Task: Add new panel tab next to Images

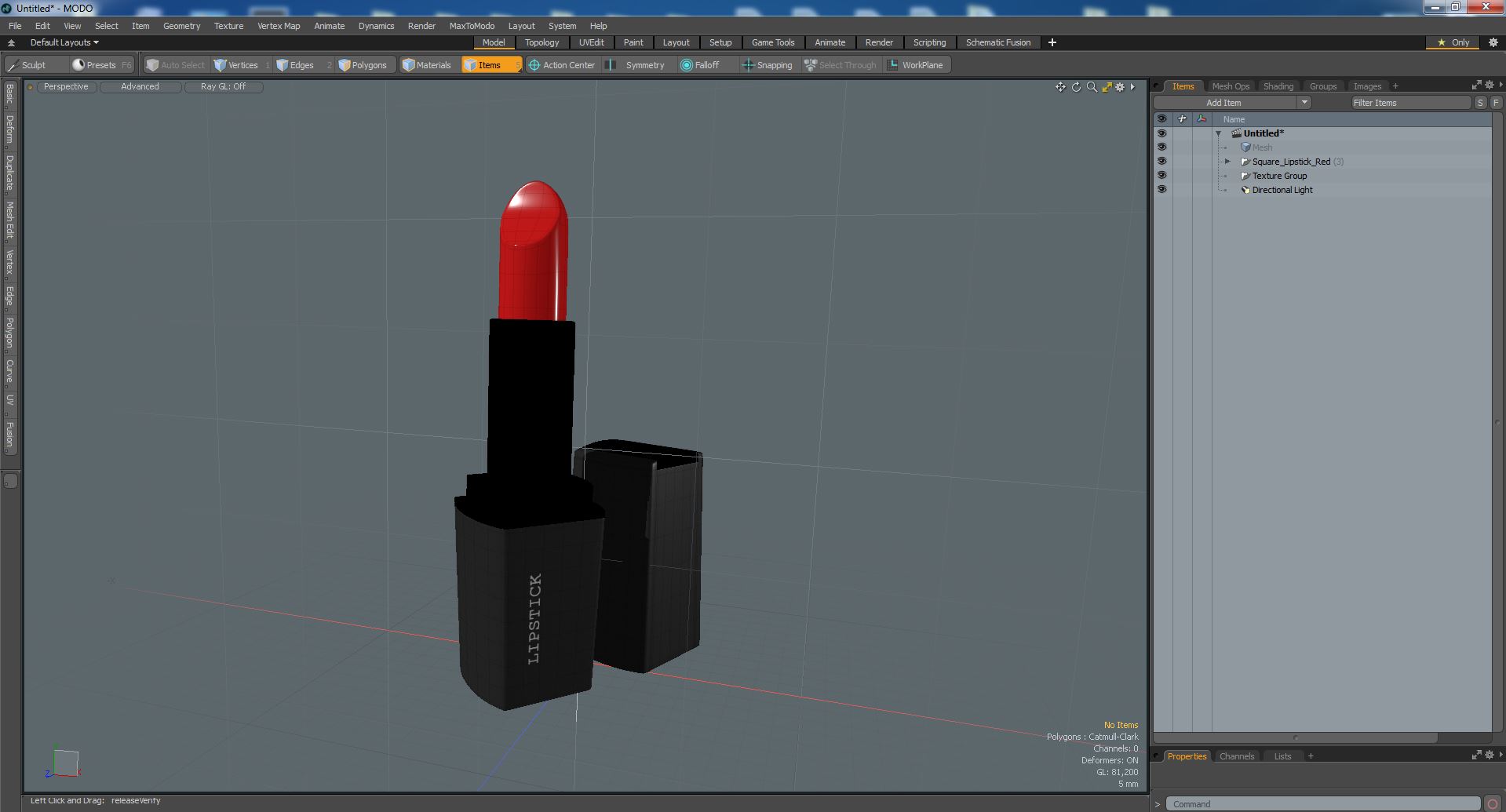Action: click(1395, 86)
